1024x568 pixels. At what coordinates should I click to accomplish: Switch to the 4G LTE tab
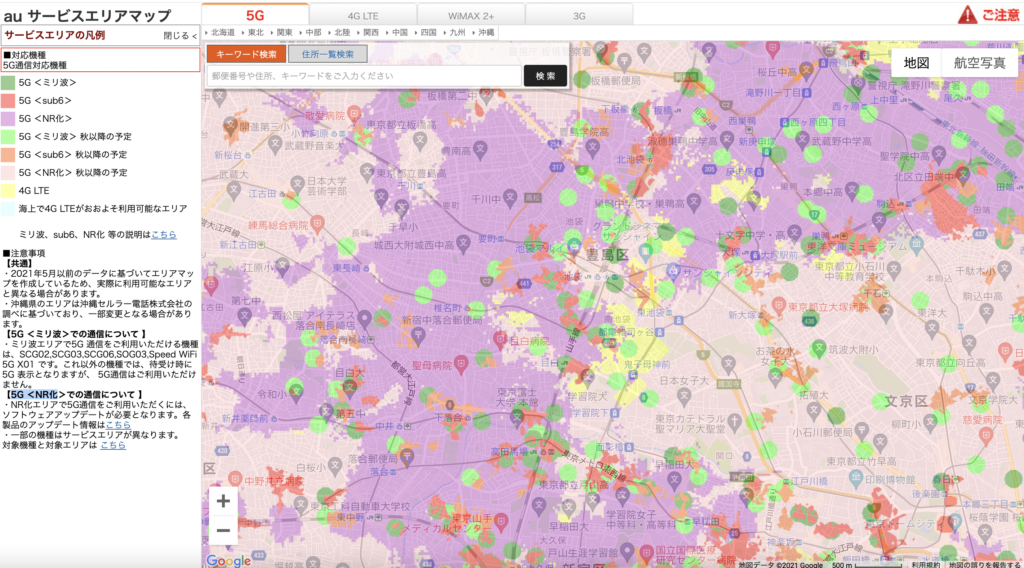pyautogui.click(x=362, y=15)
